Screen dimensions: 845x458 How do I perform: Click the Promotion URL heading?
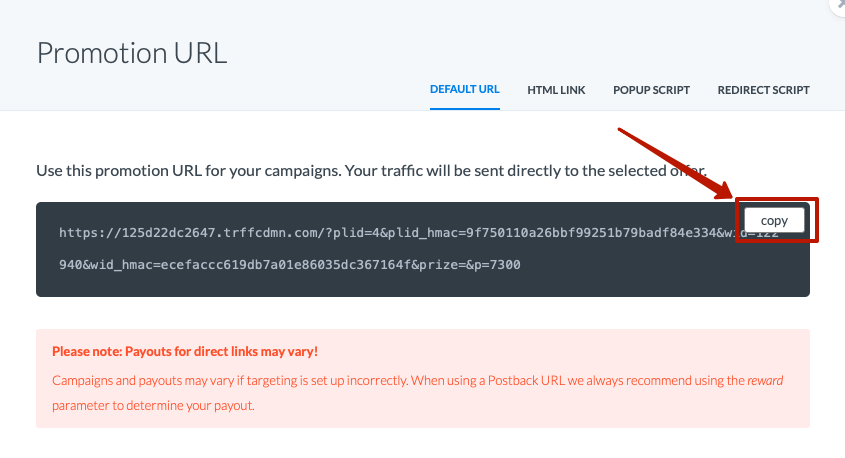[132, 53]
